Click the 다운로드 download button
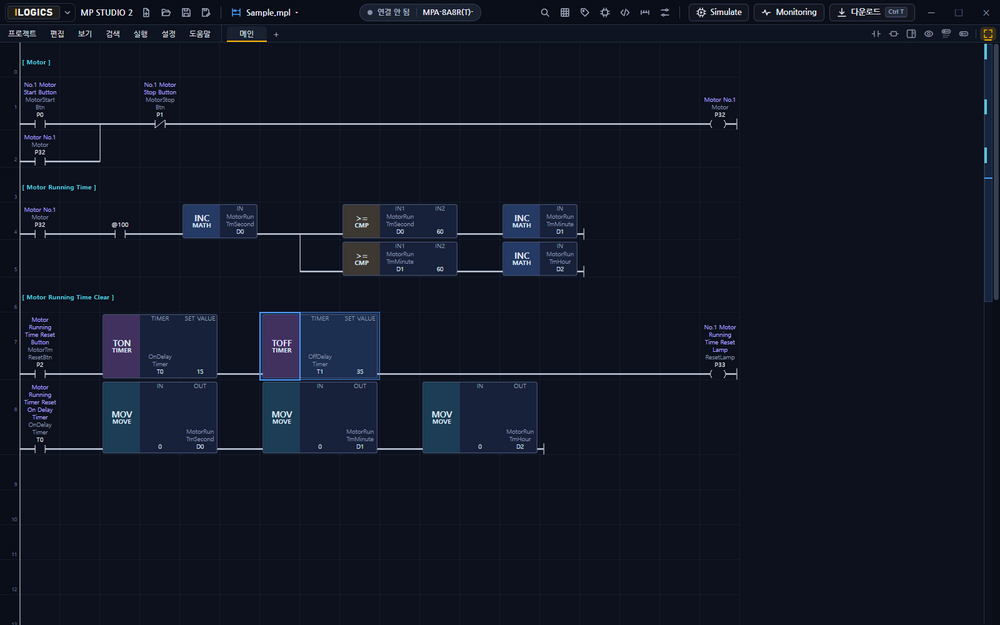 coord(872,12)
